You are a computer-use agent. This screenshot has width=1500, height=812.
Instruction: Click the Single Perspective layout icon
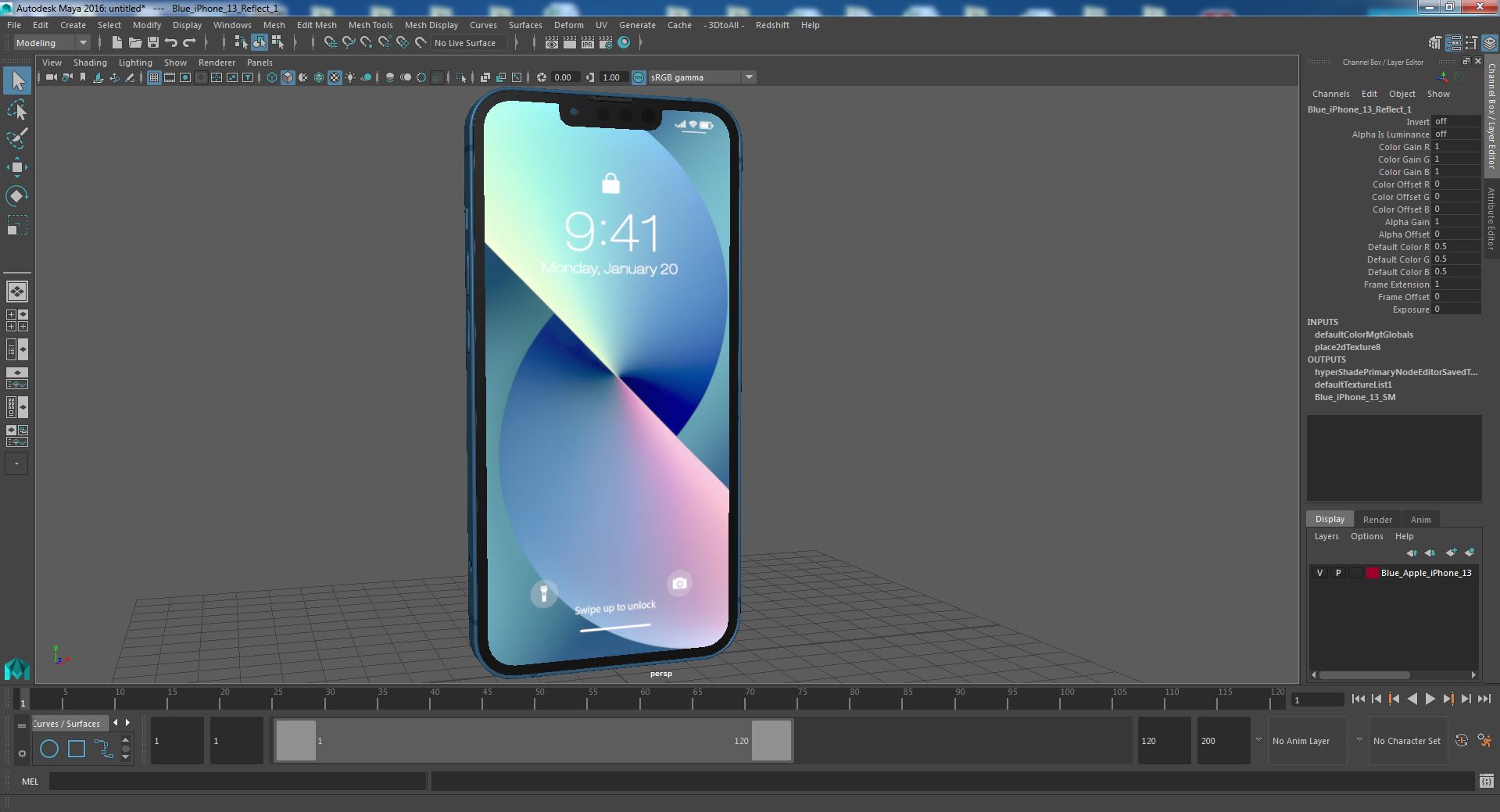17,292
